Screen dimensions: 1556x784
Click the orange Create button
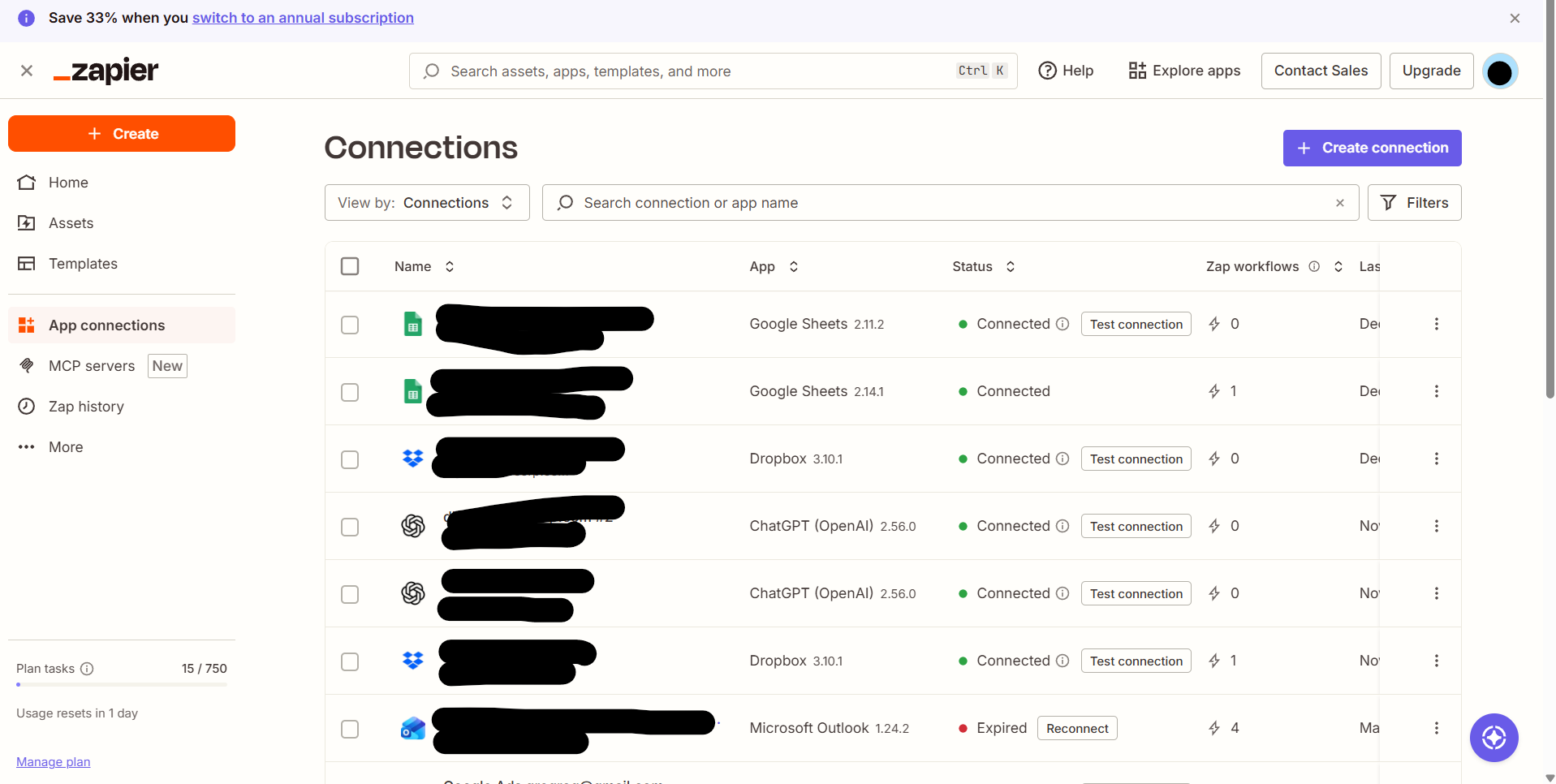(x=122, y=134)
